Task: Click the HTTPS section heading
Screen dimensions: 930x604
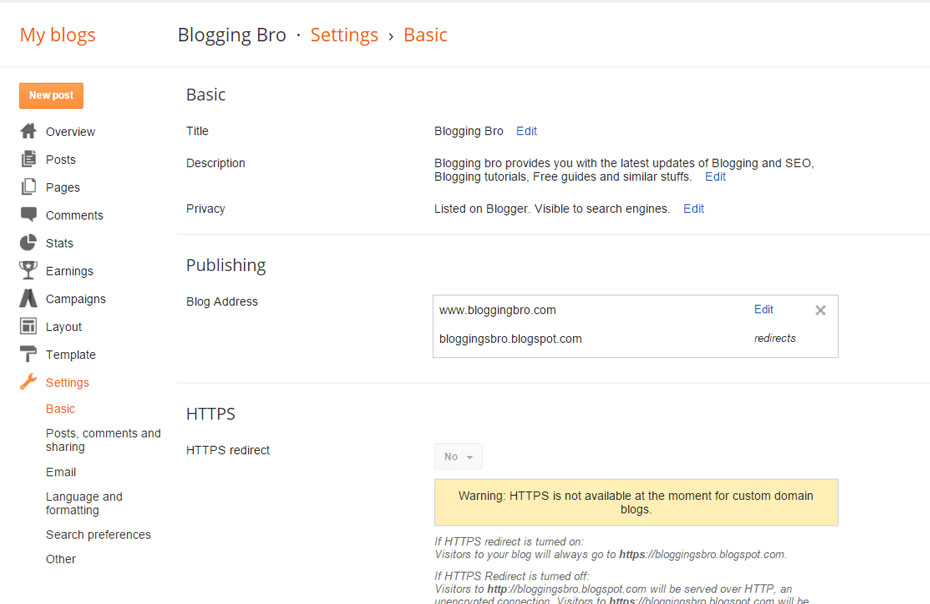Action: point(211,414)
